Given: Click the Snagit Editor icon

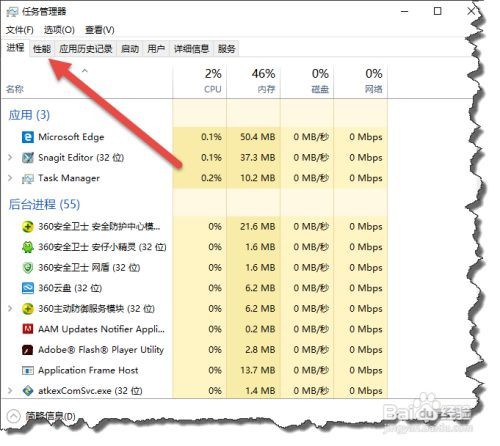Looking at the screenshot, I should pos(28,158).
